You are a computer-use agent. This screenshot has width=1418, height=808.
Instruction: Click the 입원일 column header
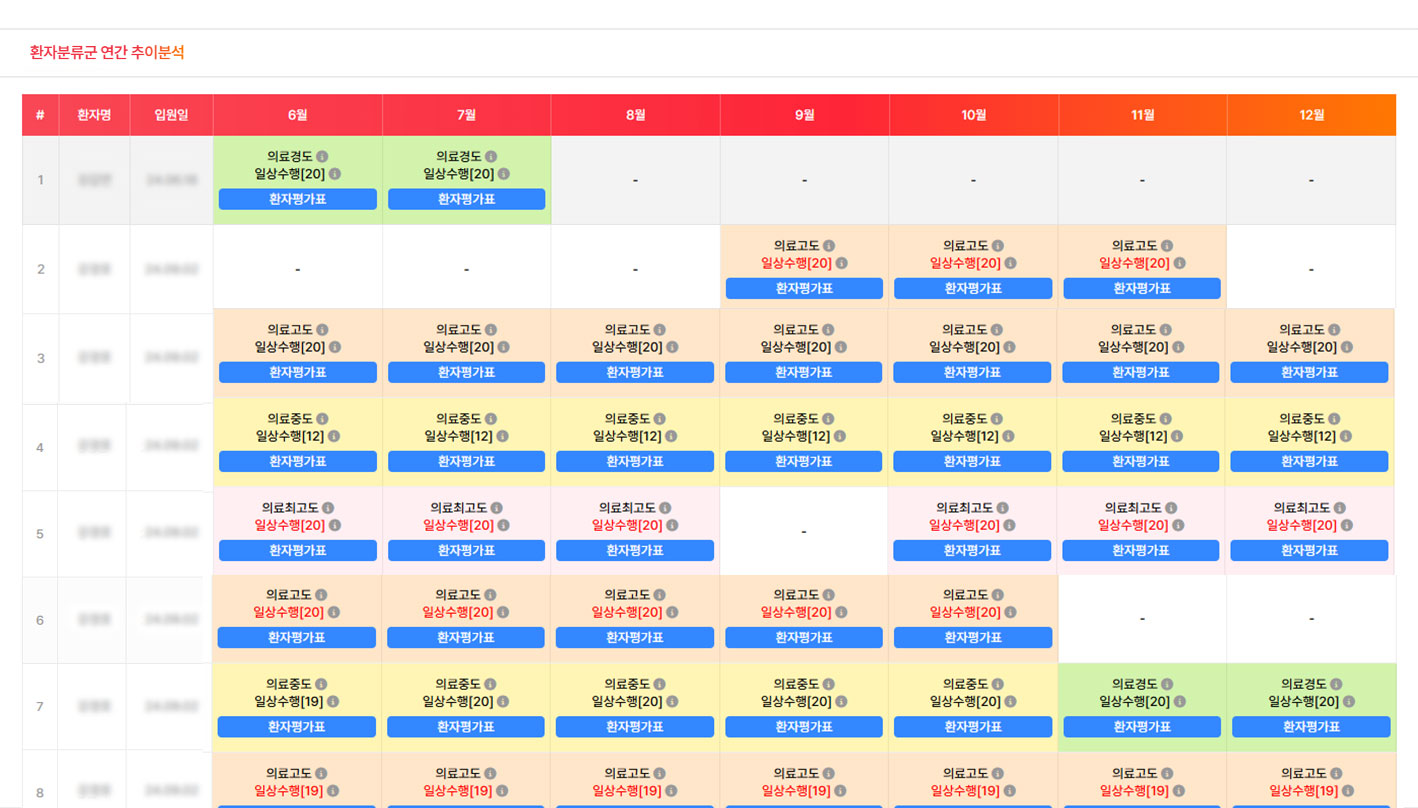[x=171, y=115]
